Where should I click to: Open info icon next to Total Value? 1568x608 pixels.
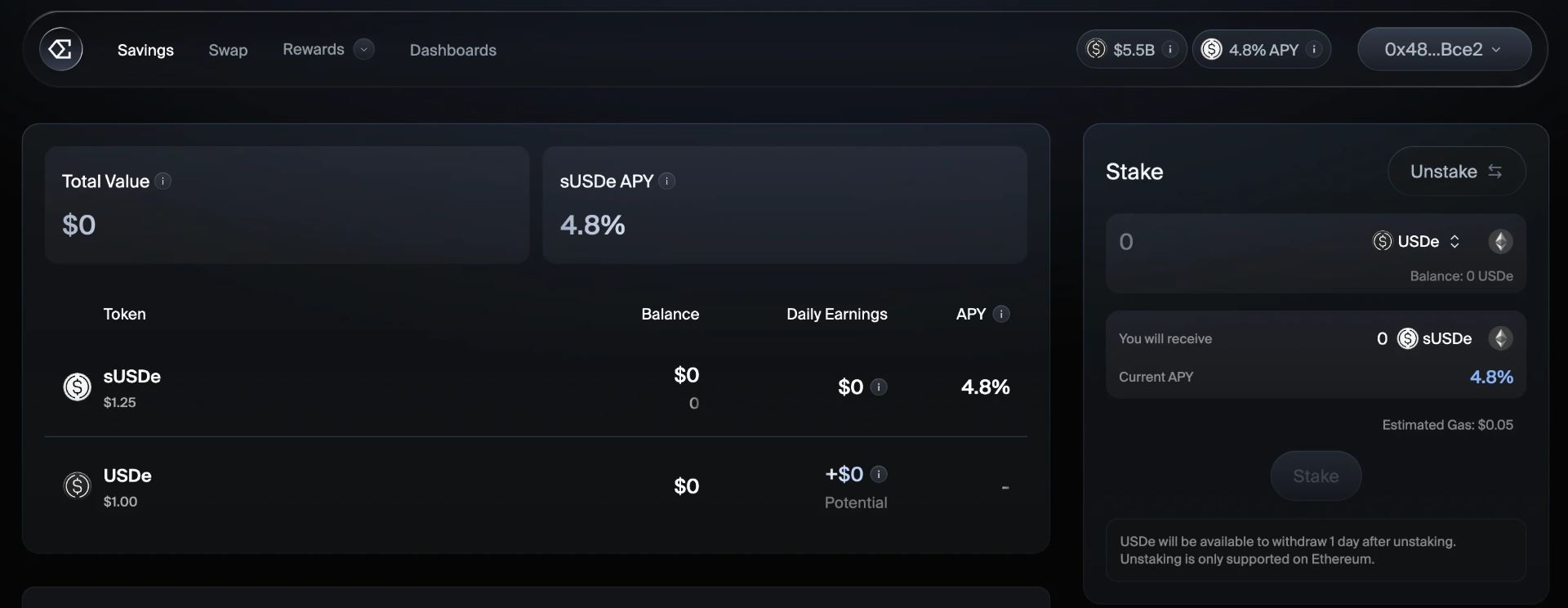tap(163, 181)
